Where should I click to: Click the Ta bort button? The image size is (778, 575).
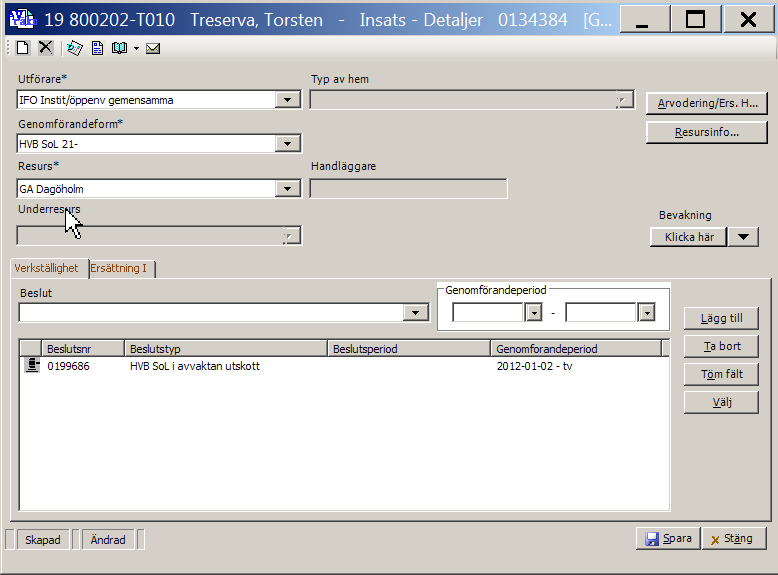point(721,346)
